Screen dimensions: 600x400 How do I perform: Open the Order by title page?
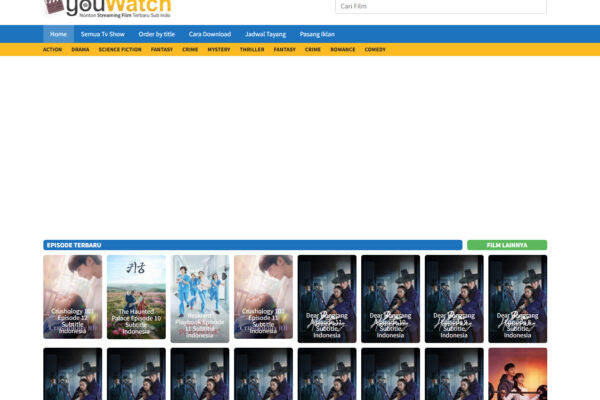157,34
